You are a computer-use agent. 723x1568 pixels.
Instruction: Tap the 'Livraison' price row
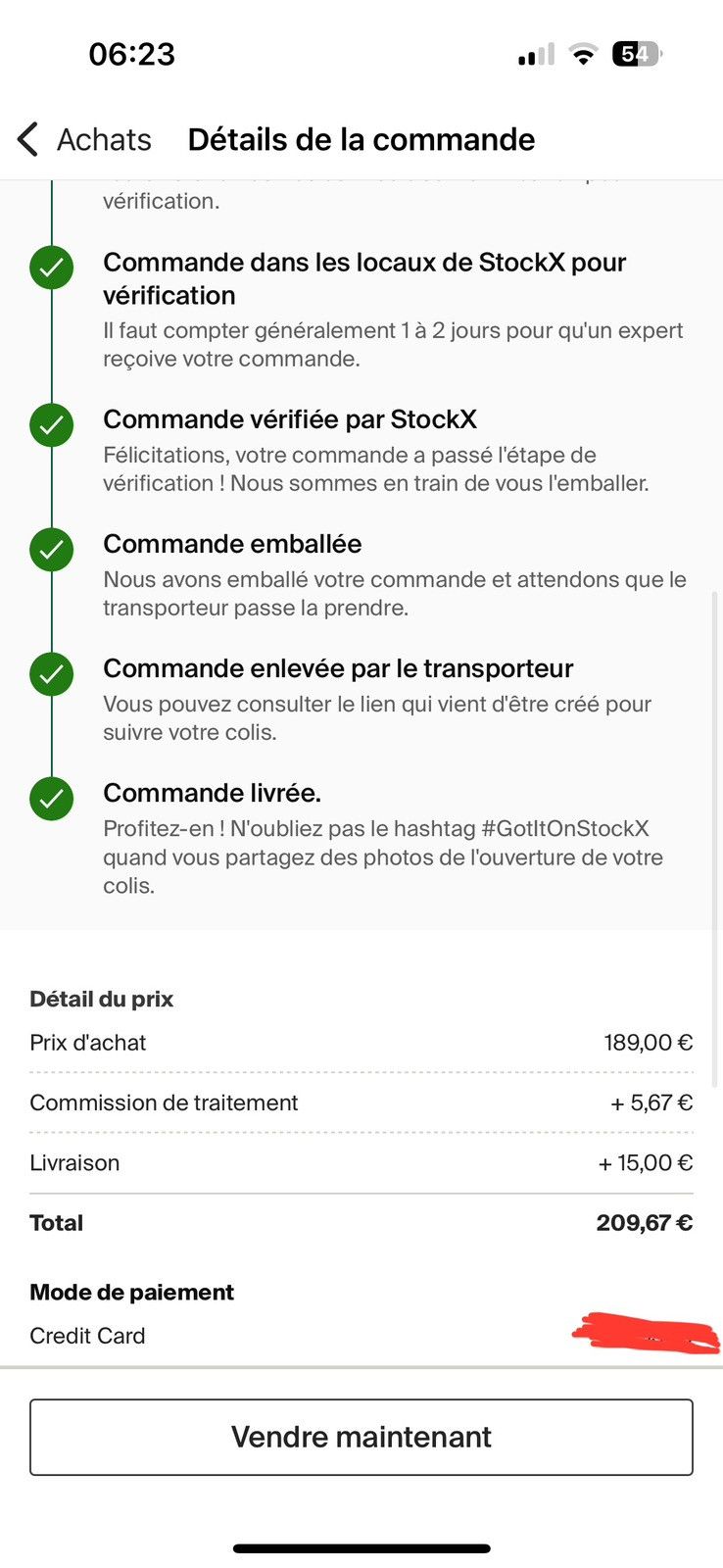click(361, 1163)
